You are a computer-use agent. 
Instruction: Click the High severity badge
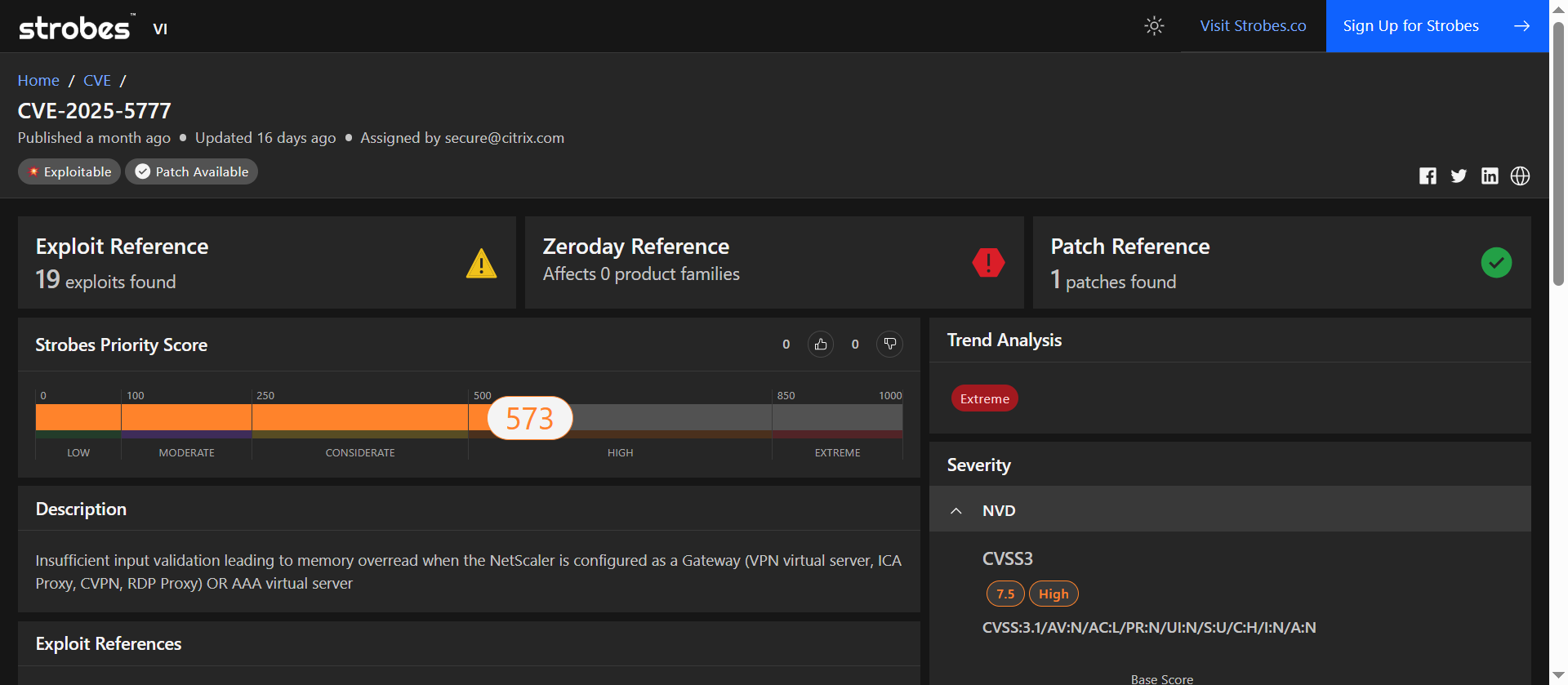click(x=1053, y=594)
